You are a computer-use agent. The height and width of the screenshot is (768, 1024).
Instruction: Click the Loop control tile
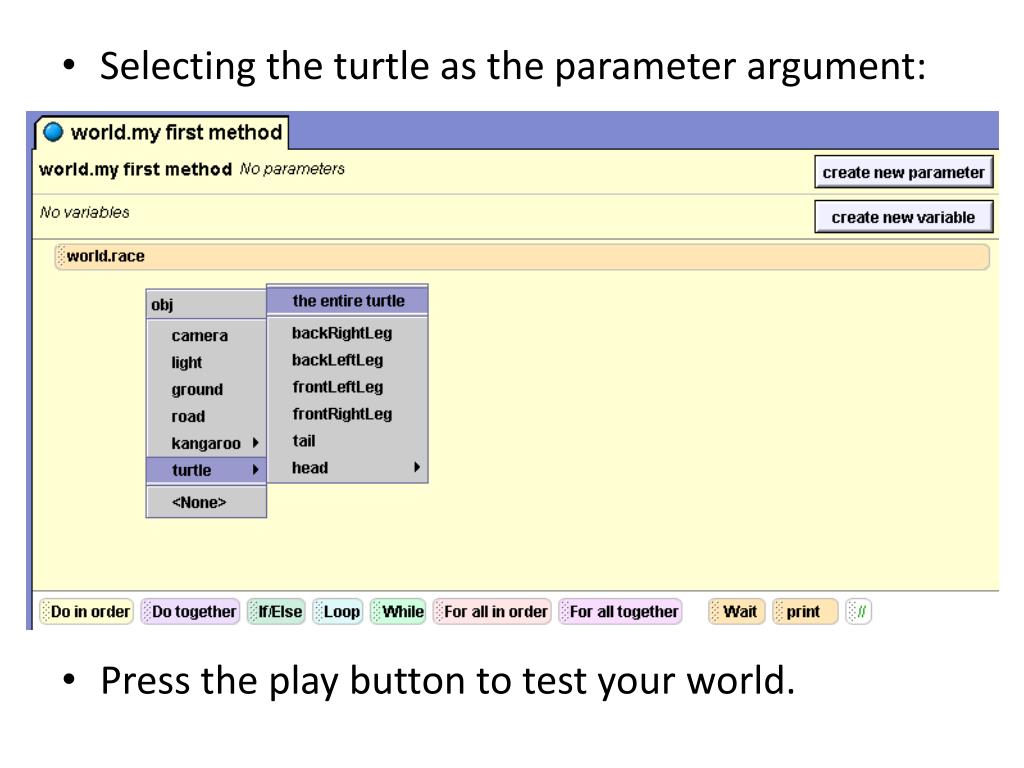click(x=338, y=612)
